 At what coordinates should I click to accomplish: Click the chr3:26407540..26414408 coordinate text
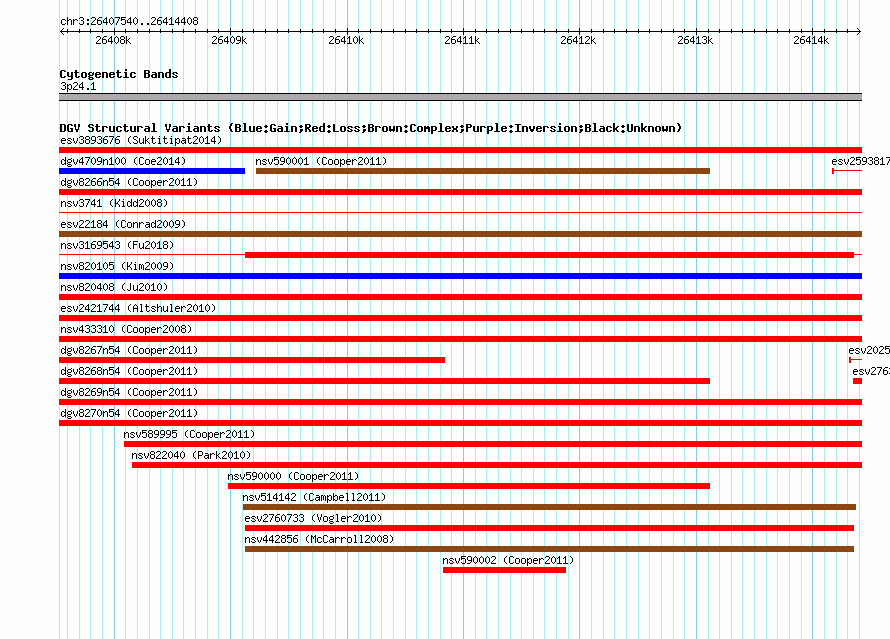129,22
